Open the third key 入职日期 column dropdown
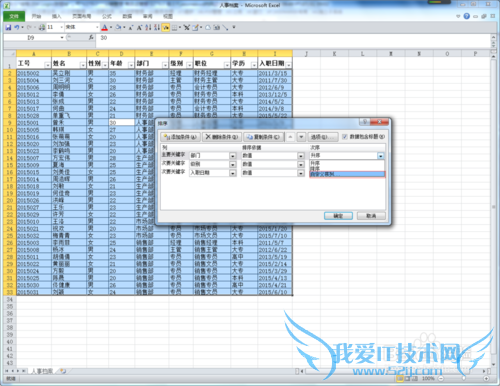The height and width of the screenshot is (386, 500). click(x=233, y=173)
